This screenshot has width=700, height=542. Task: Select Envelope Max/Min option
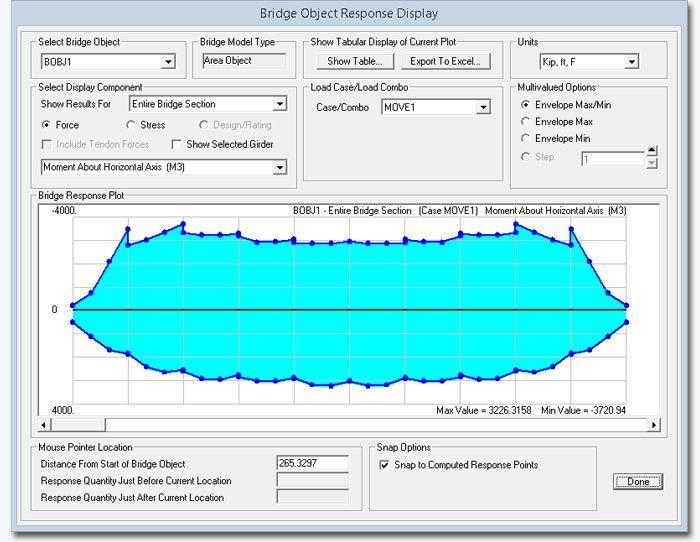525,104
